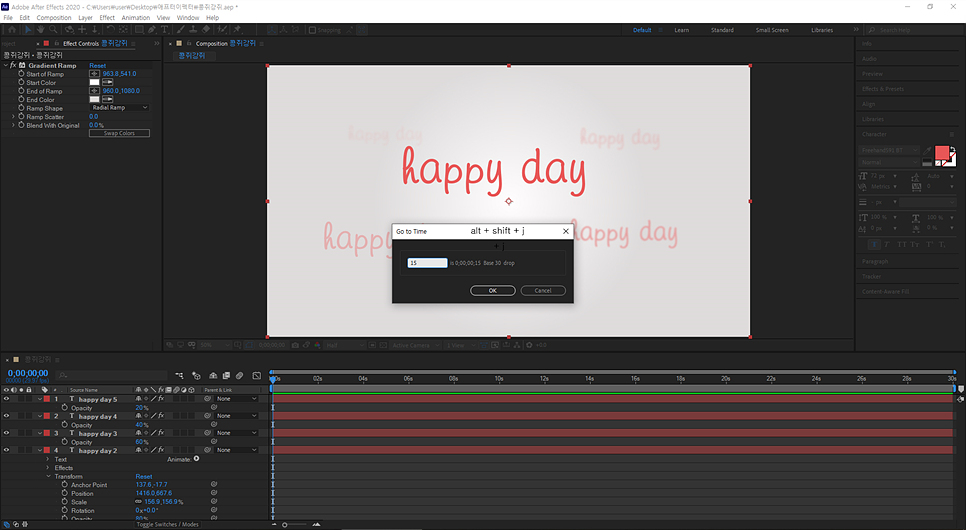966x530 pixels.
Task: Collapse the happy day 5 layer
Action: click(x=40, y=399)
